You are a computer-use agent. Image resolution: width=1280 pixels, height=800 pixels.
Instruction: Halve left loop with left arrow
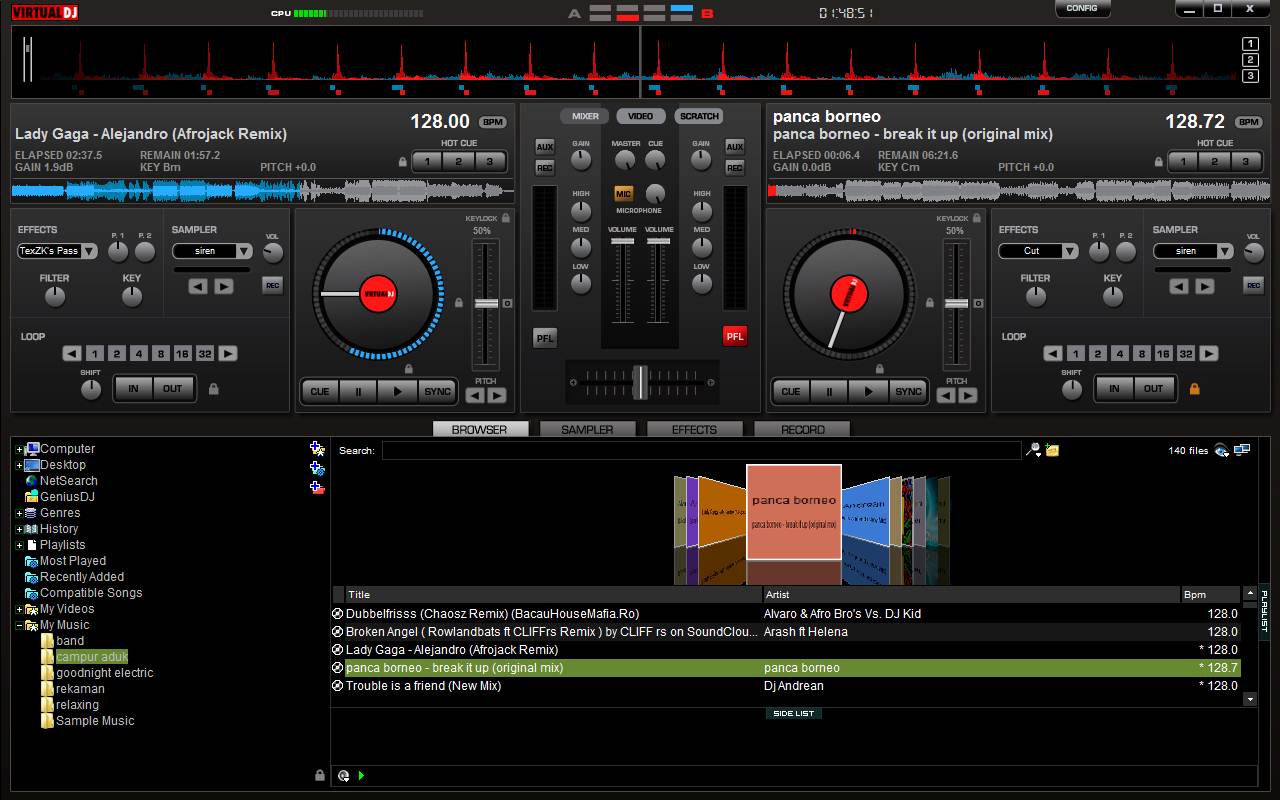point(72,353)
